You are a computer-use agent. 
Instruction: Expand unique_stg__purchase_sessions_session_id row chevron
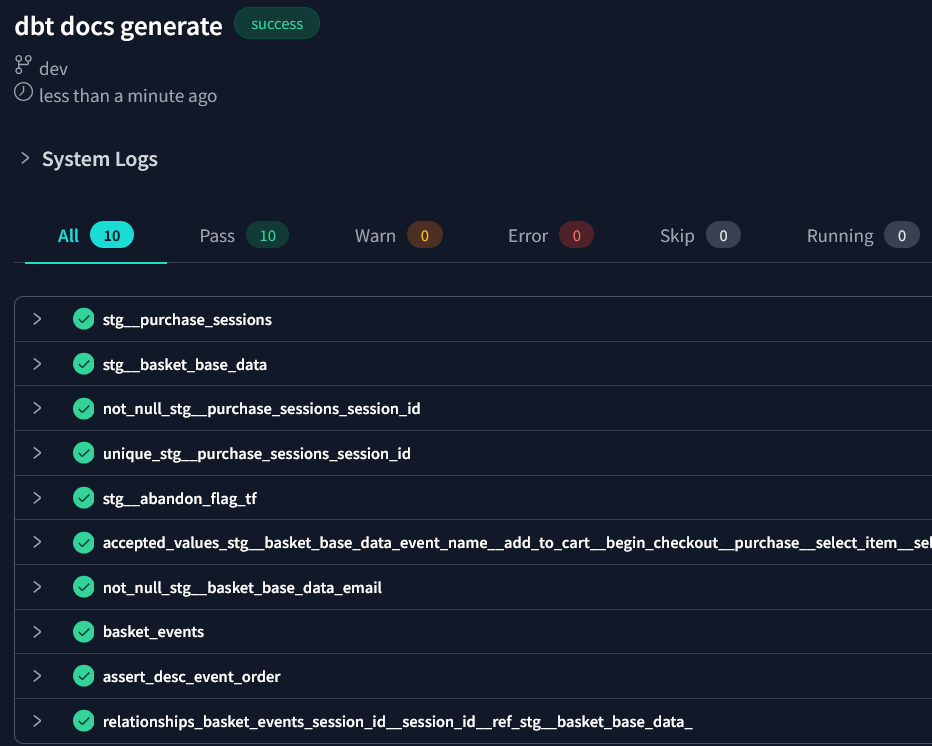[37, 453]
